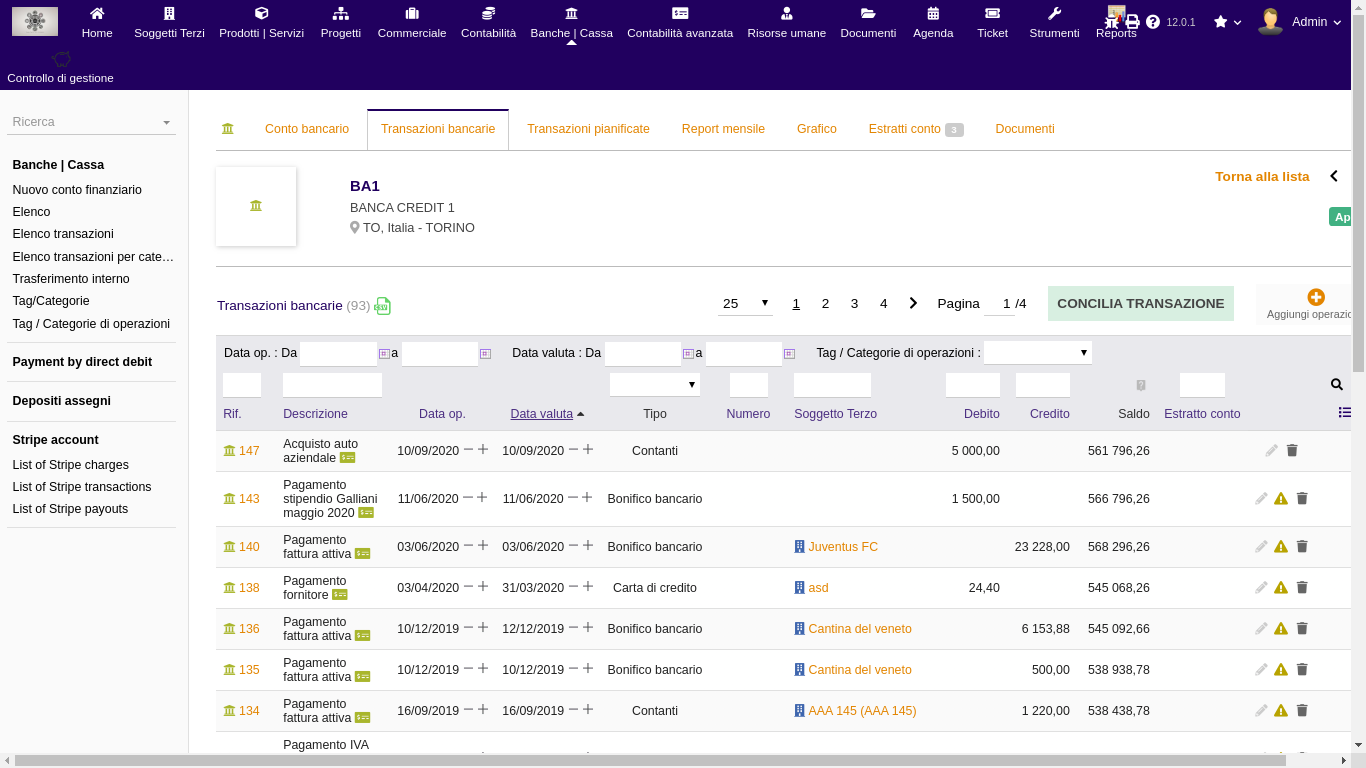Open Data op. Da calendar picker
The width and height of the screenshot is (1366, 768).
[384, 354]
